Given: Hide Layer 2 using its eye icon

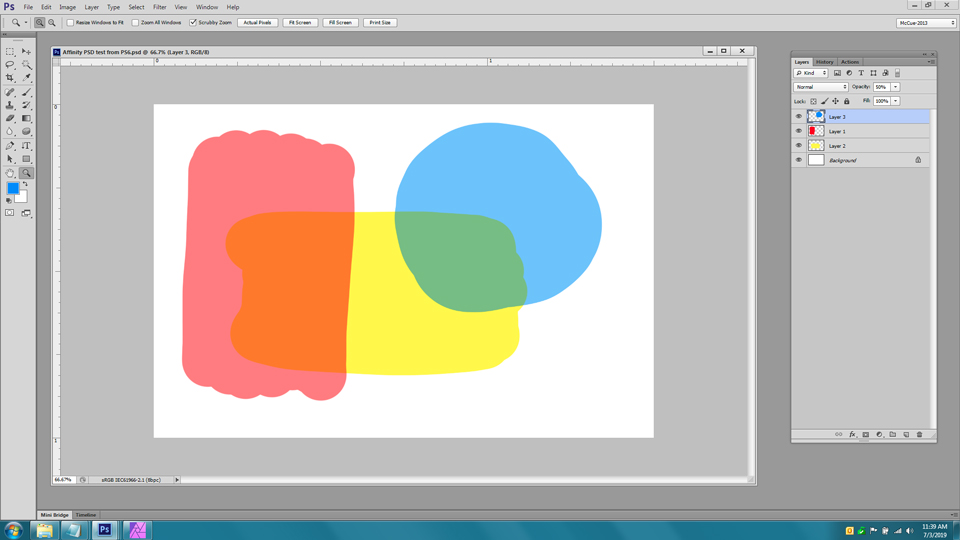Looking at the screenshot, I should [x=799, y=146].
